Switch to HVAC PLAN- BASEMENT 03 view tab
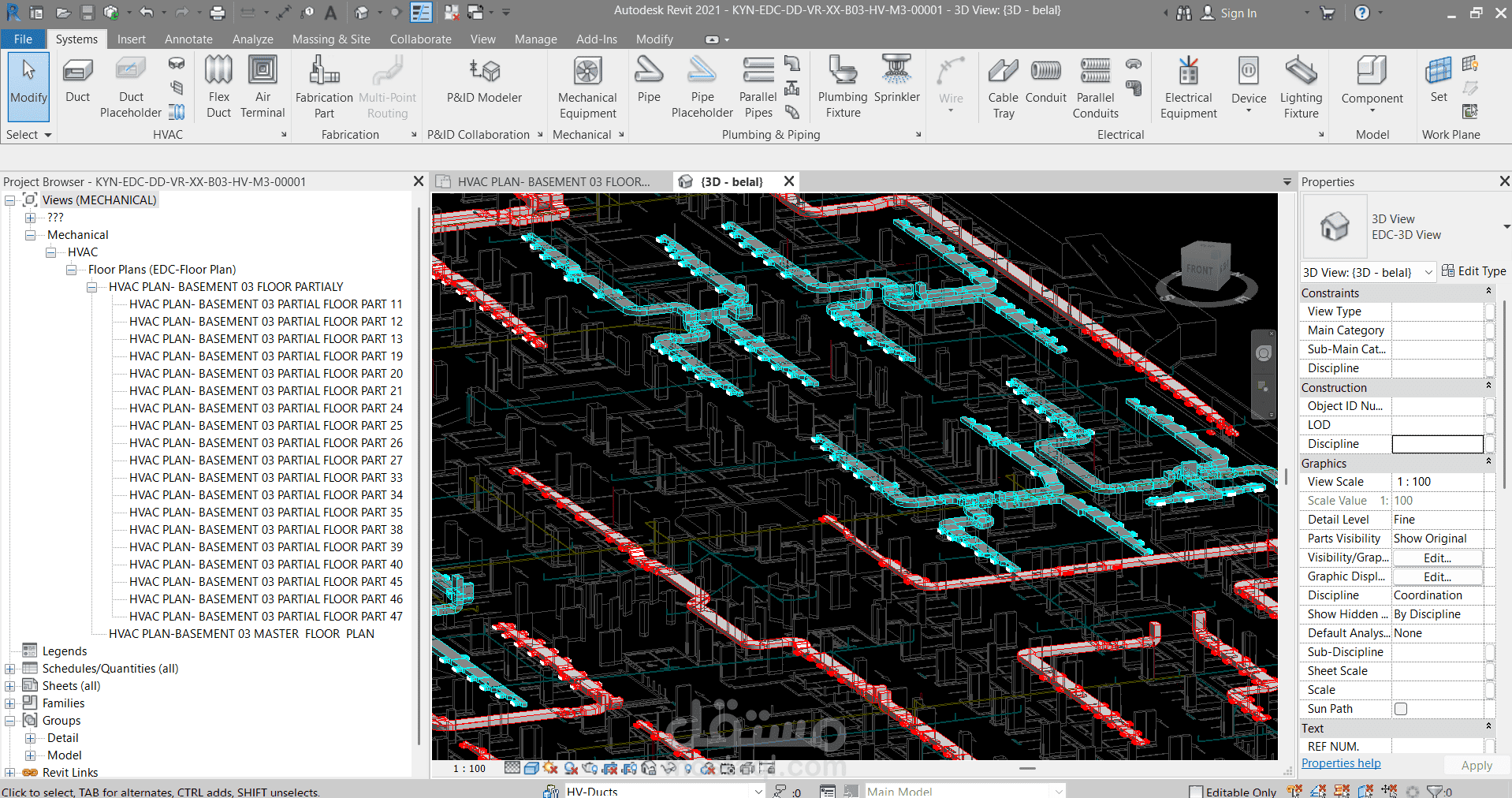 [553, 182]
